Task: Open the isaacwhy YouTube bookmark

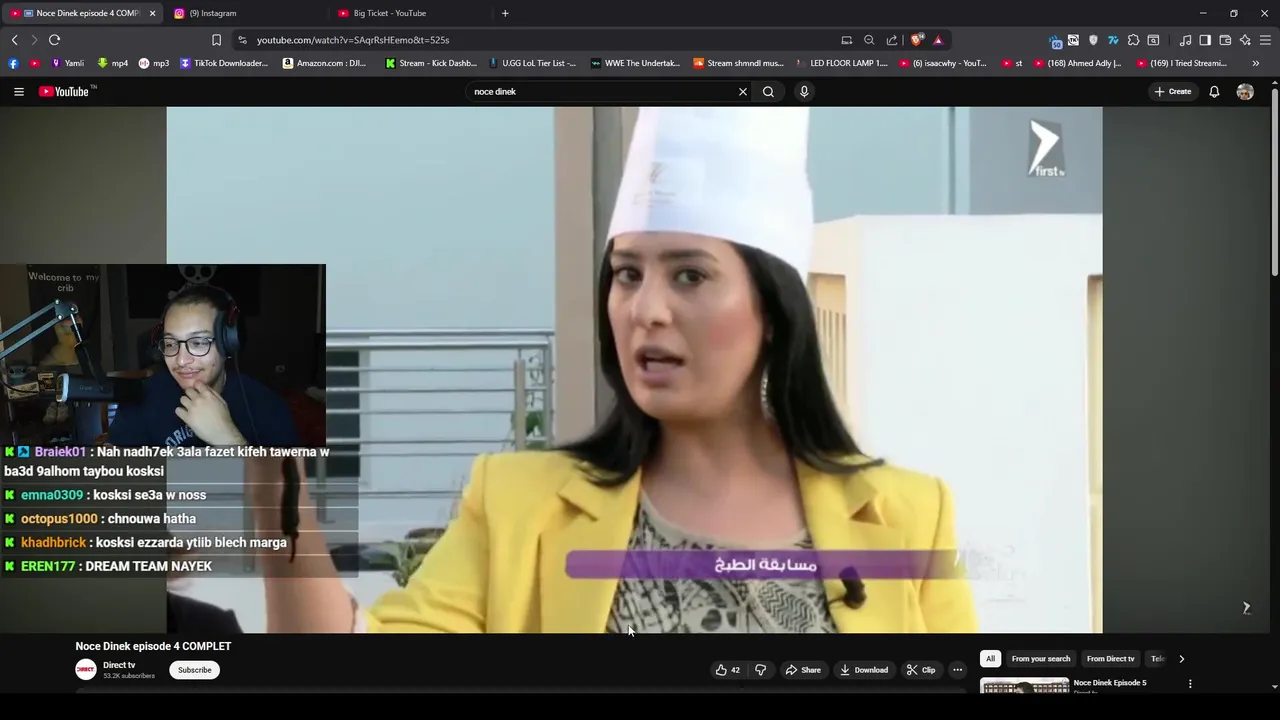Action: [943, 63]
